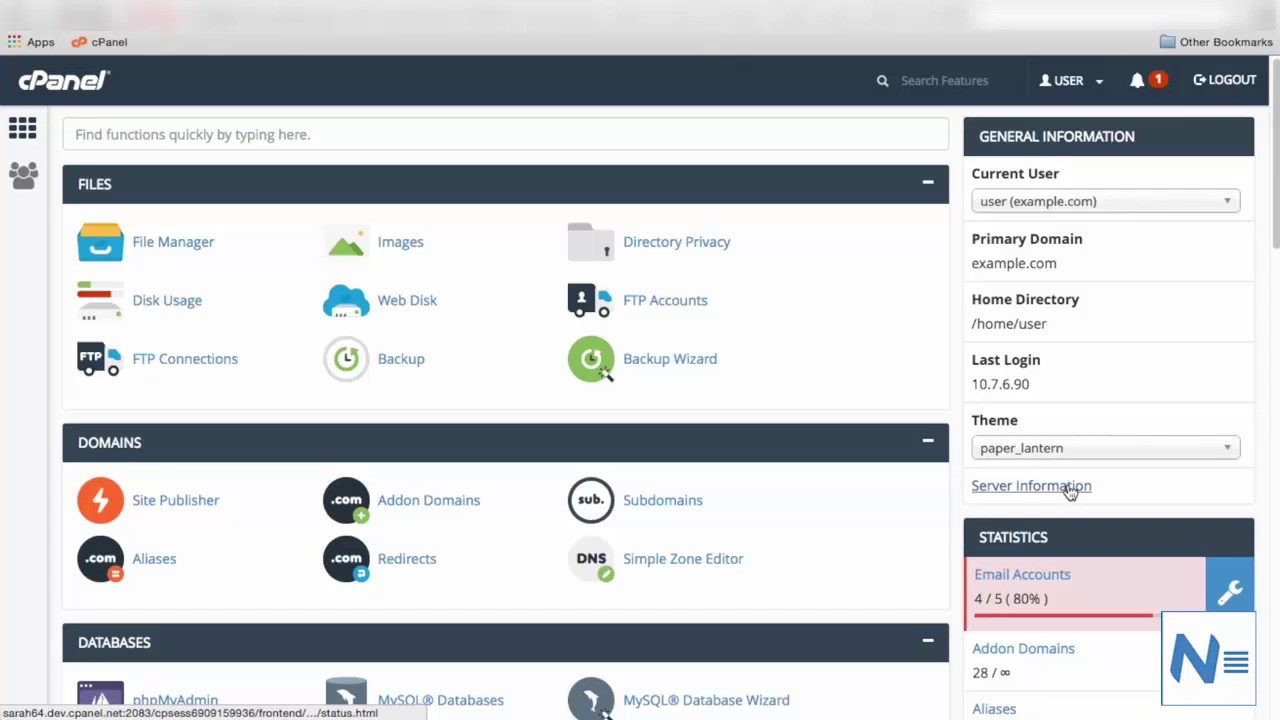The width and height of the screenshot is (1280, 720).
Task: Open the Directory Privacy folder icon
Action: (x=591, y=242)
